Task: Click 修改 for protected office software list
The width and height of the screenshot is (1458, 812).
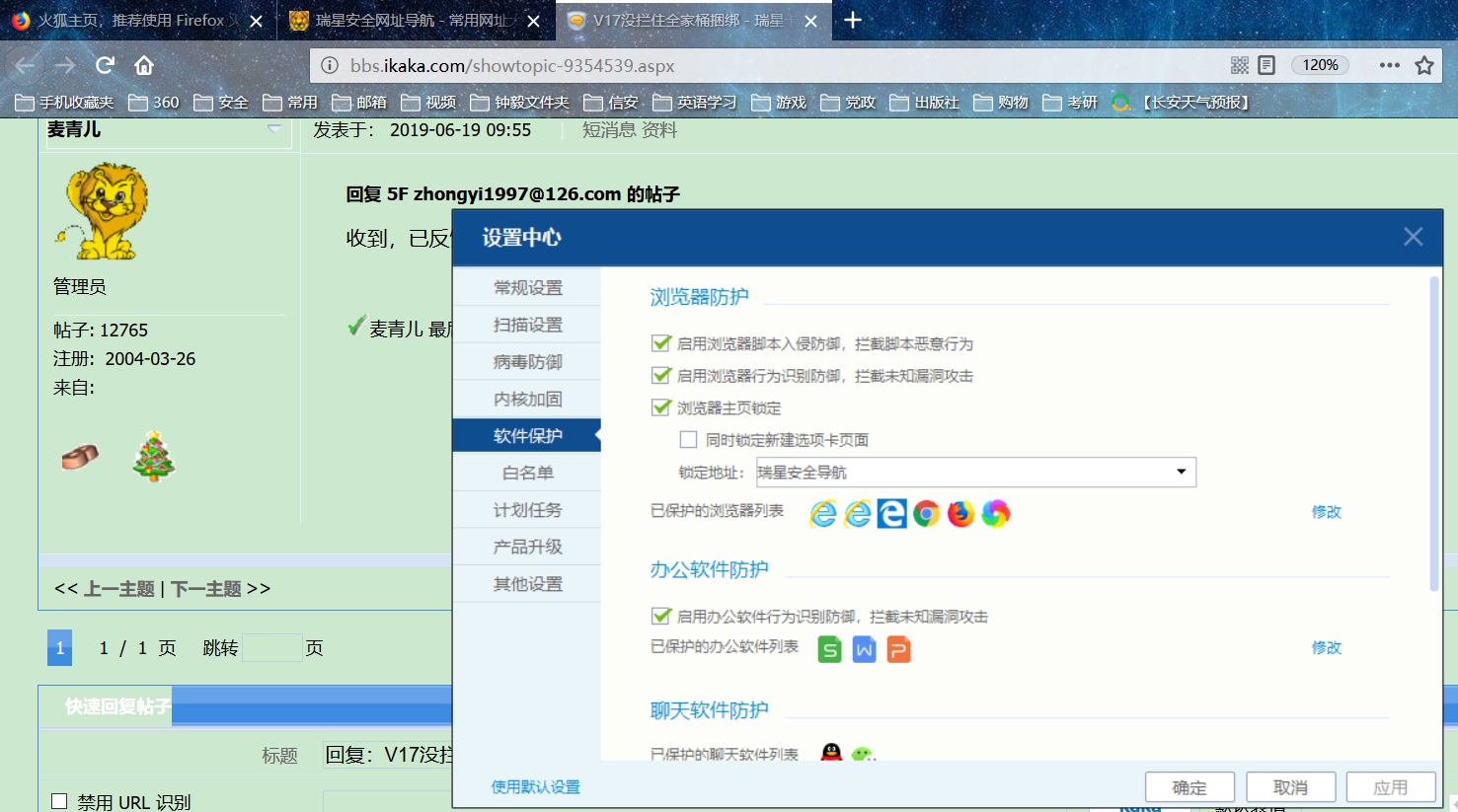Action: (x=1326, y=647)
